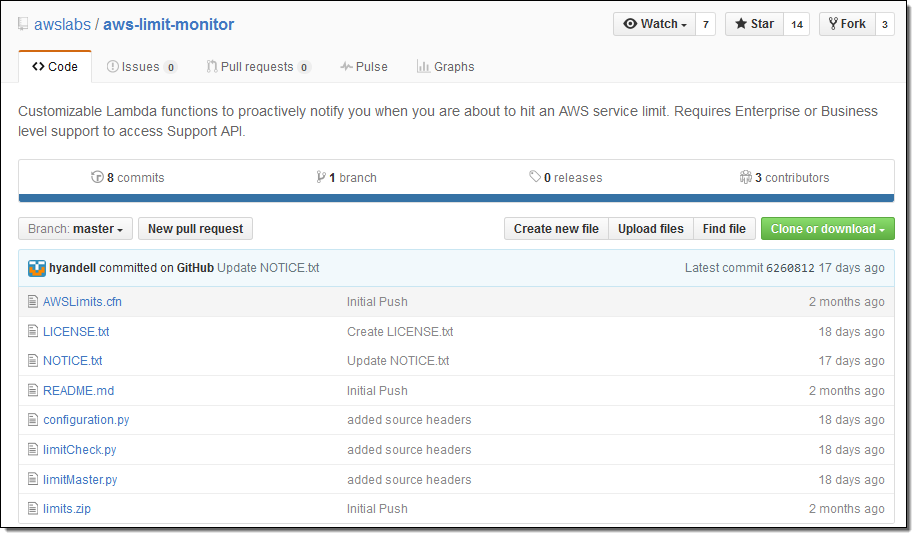Click the file icon next to LICENSE.txt
The height and width of the screenshot is (538, 917).
point(33,332)
